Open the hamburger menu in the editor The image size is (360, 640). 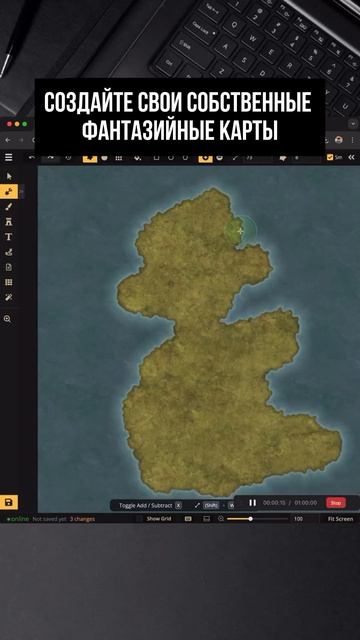9,158
